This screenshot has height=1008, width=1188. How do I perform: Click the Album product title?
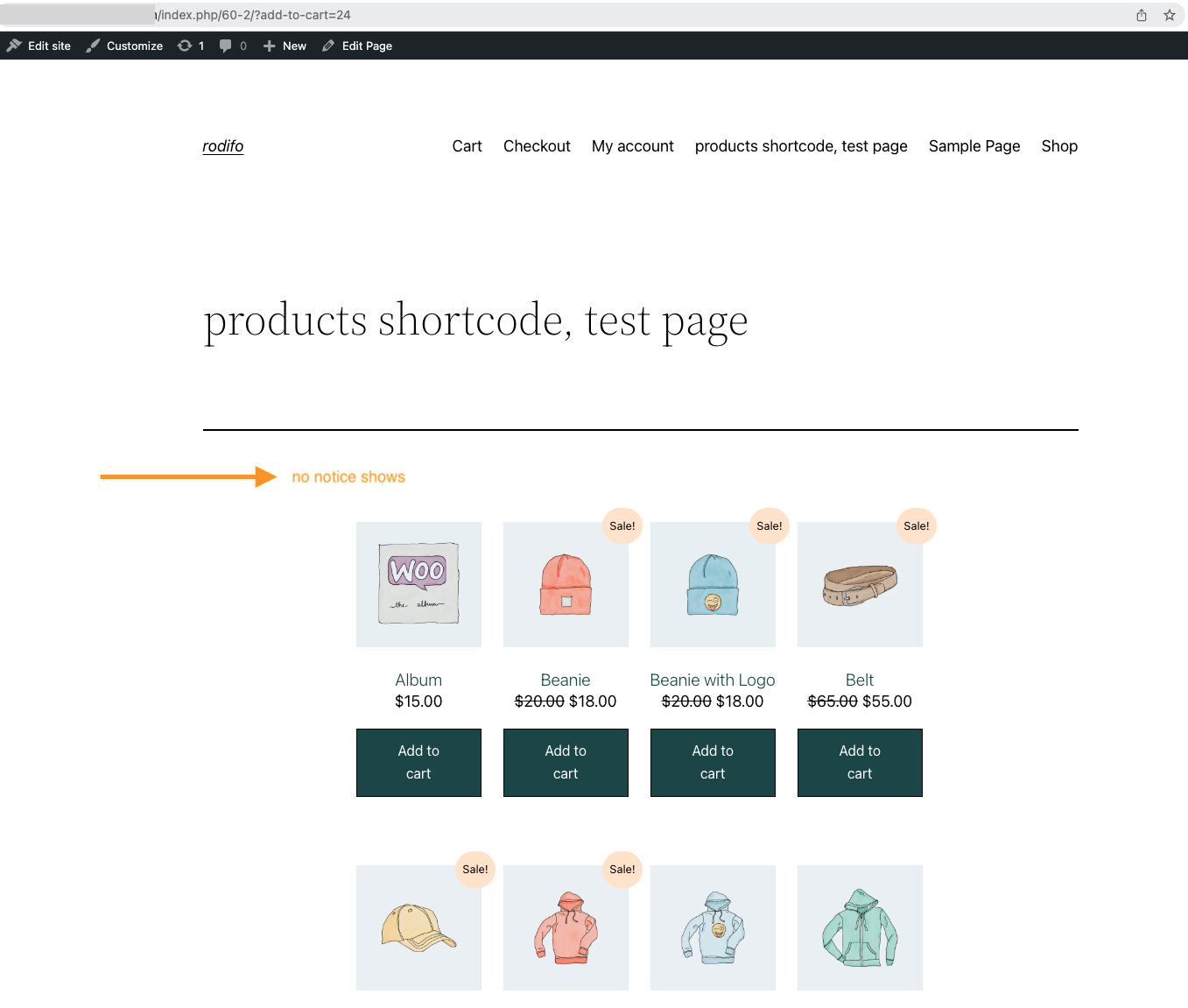tap(418, 680)
